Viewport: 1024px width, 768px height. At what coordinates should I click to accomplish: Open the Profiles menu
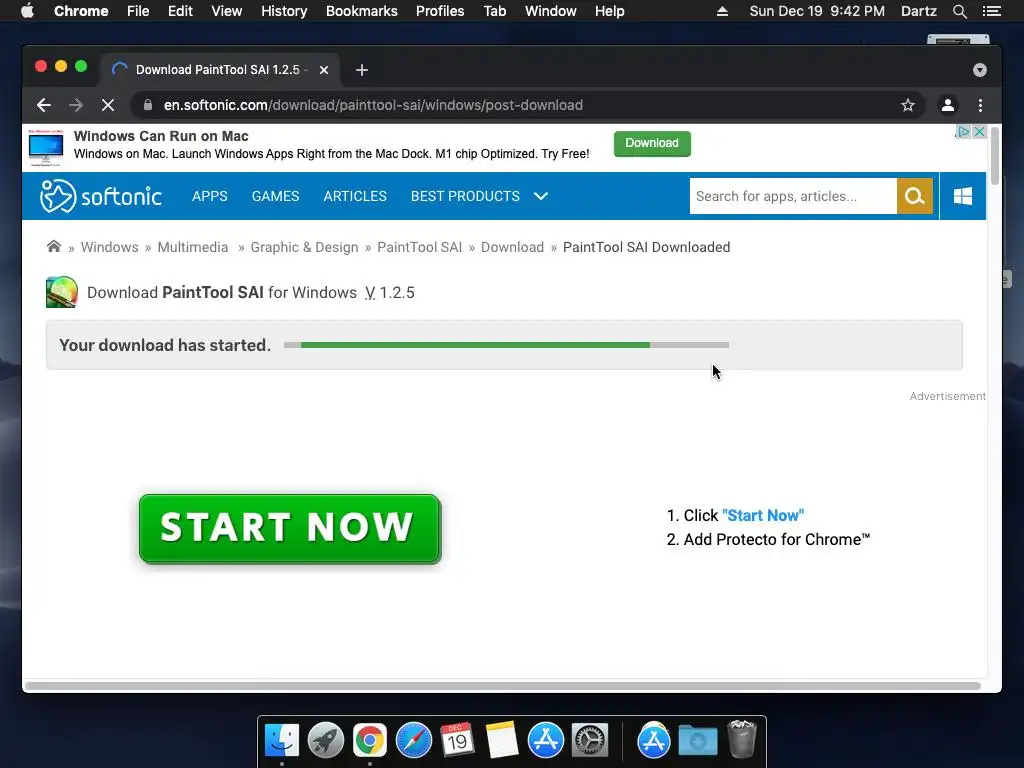(440, 11)
